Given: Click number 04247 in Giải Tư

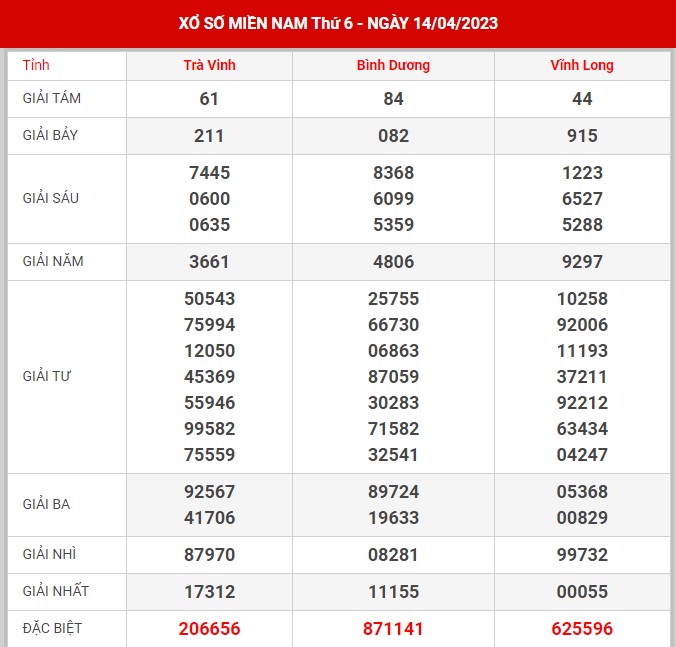Looking at the screenshot, I should pyautogui.click(x=582, y=454).
